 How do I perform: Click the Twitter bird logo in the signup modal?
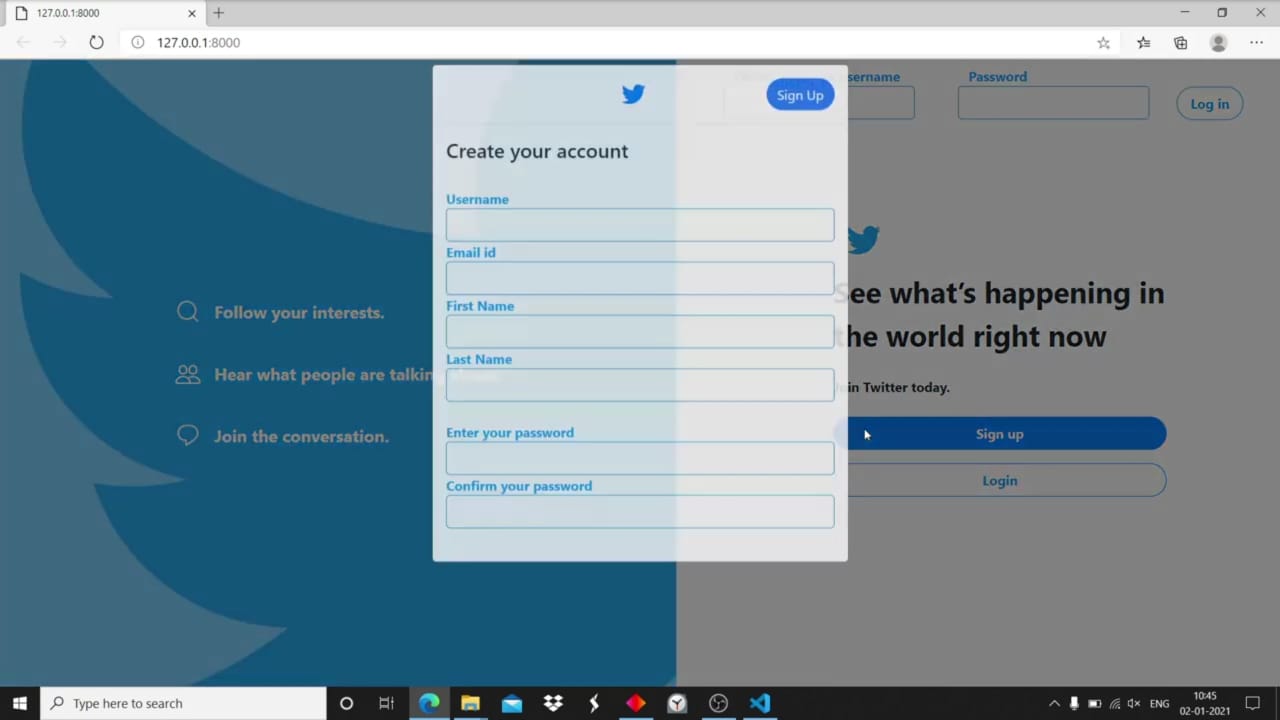coord(633,94)
